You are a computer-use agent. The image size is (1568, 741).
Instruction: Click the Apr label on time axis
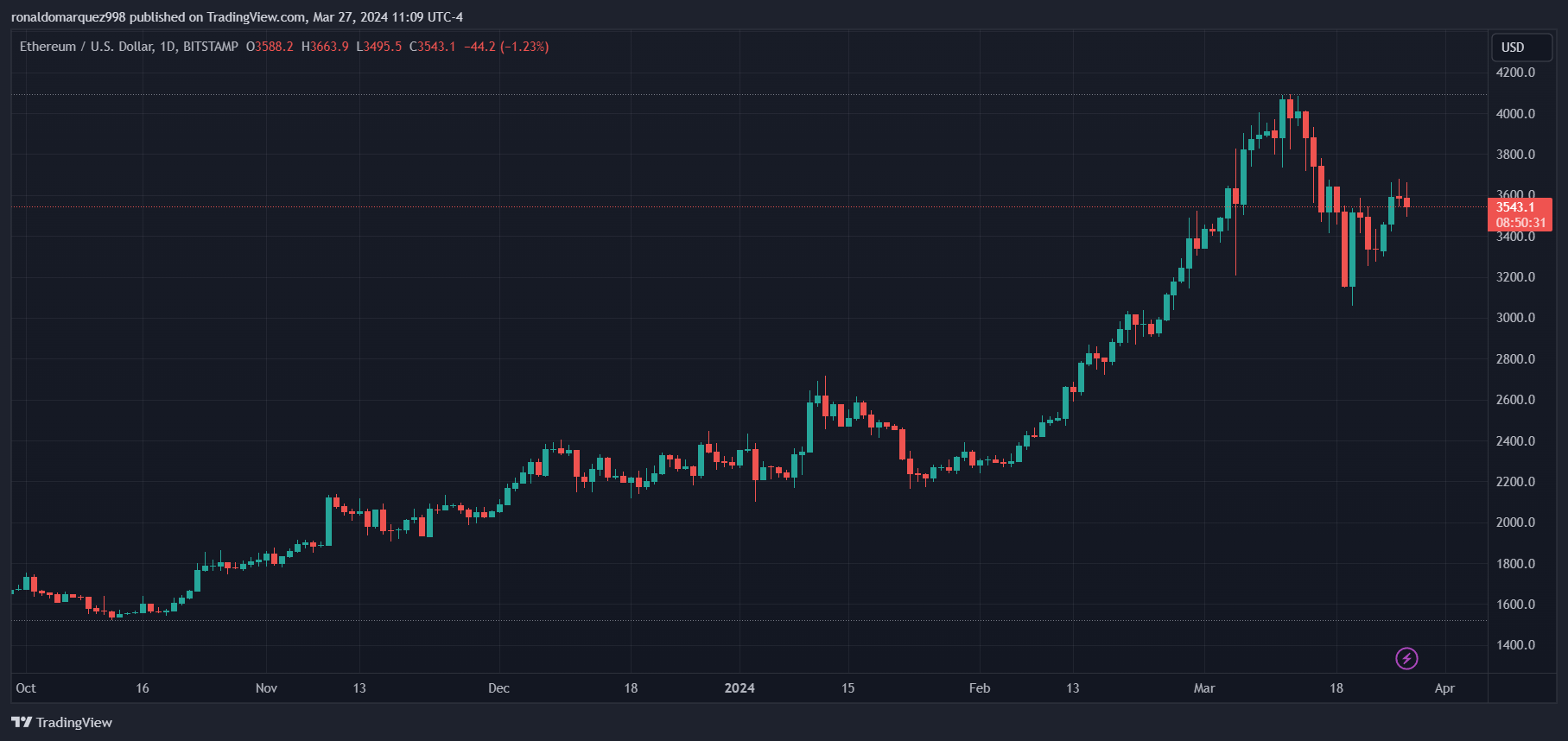pyautogui.click(x=1444, y=688)
